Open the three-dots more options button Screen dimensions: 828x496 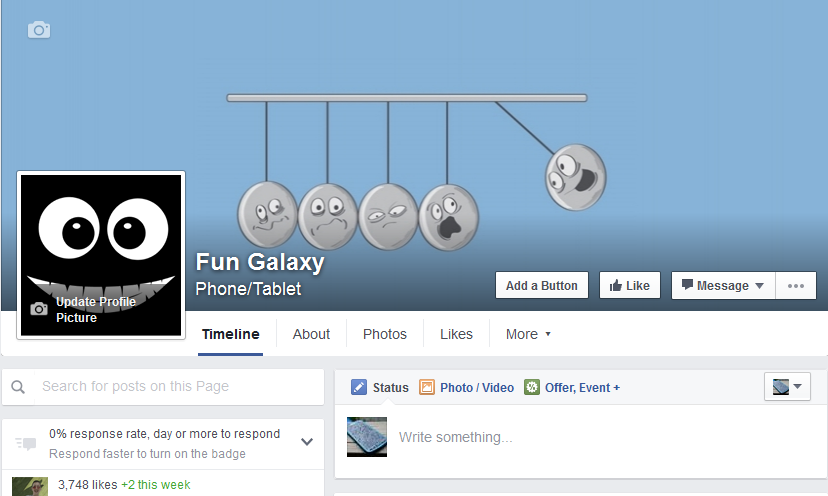pyautogui.click(x=796, y=286)
